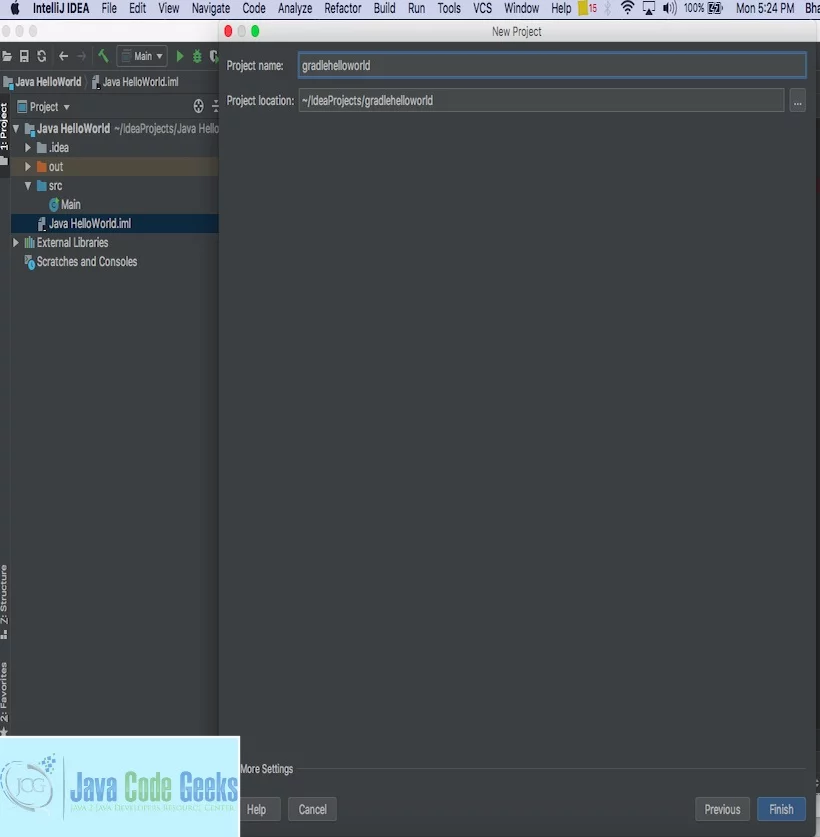The height and width of the screenshot is (837, 820).
Task: Click the Open folder toolbar icon
Action: pos(7,56)
